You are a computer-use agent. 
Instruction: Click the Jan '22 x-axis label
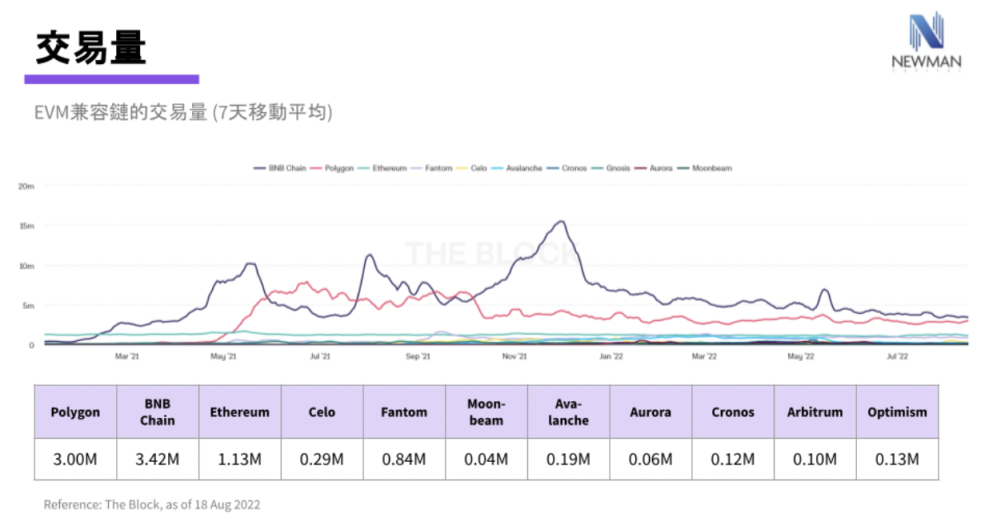[x=611, y=356]
